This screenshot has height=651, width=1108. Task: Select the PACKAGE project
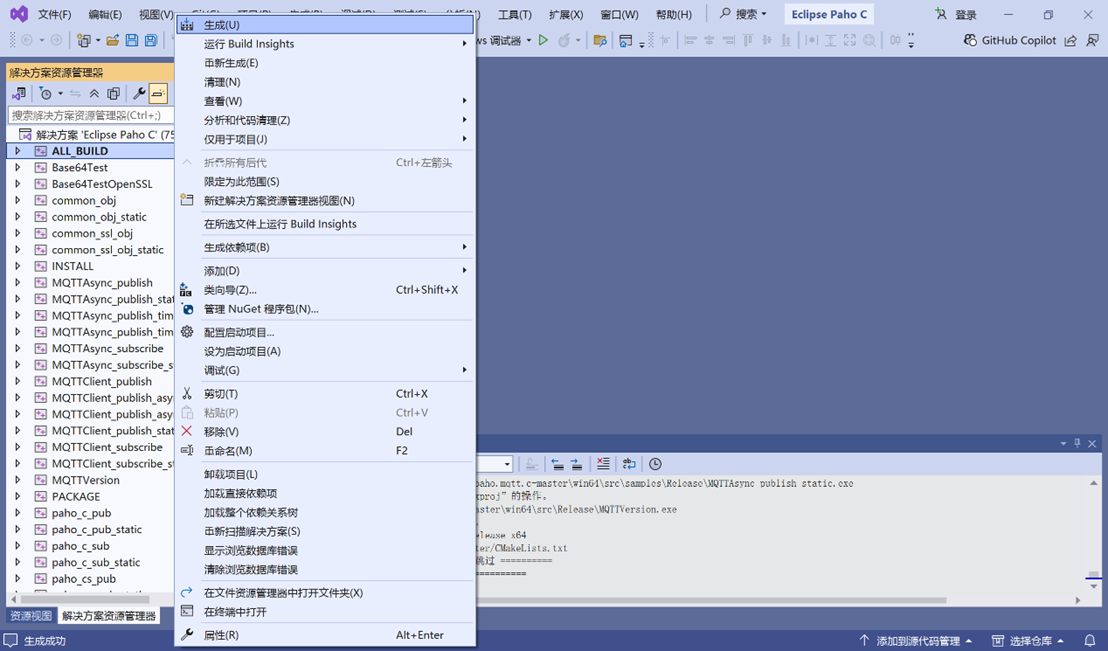[76, 496]
